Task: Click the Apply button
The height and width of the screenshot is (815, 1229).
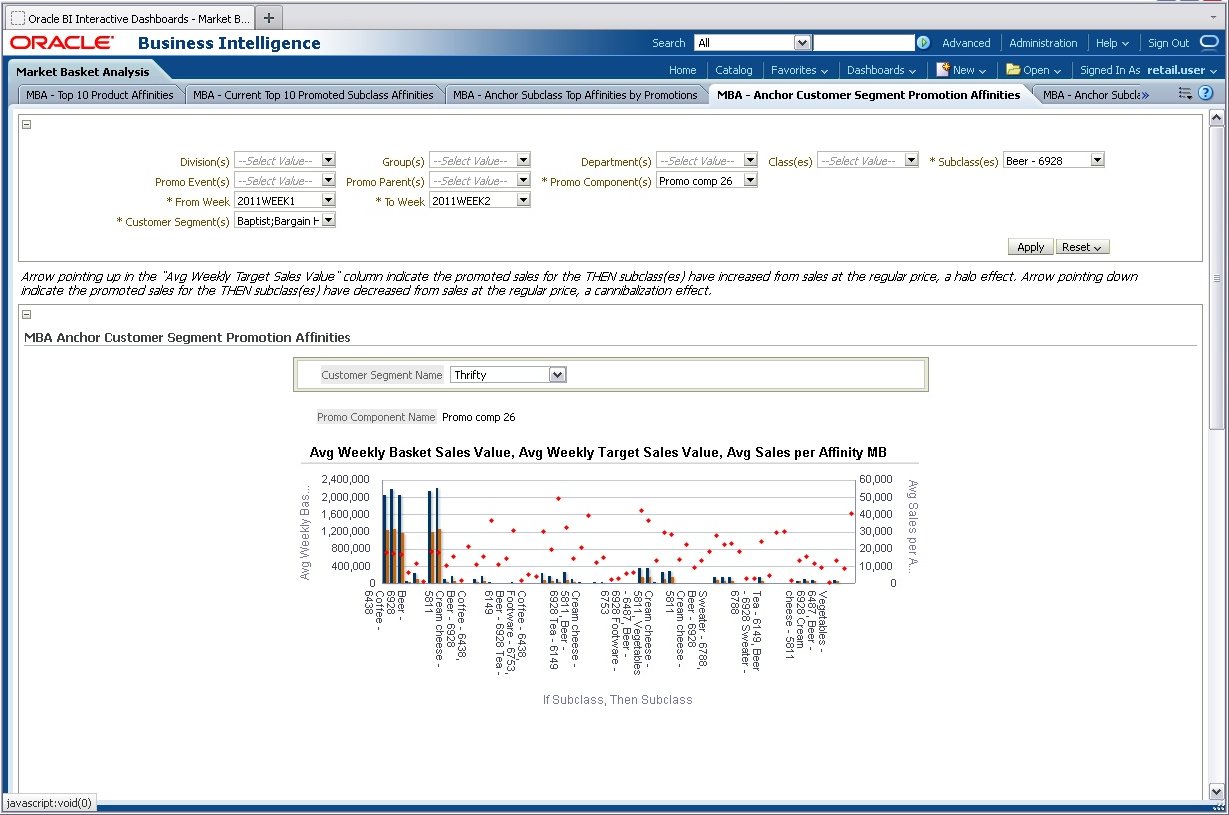Action: [x=1030, y=246]
